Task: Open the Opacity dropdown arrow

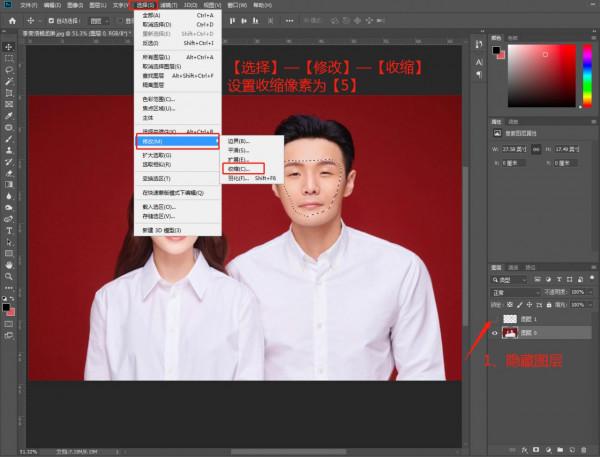Action: tap(590, 292)
